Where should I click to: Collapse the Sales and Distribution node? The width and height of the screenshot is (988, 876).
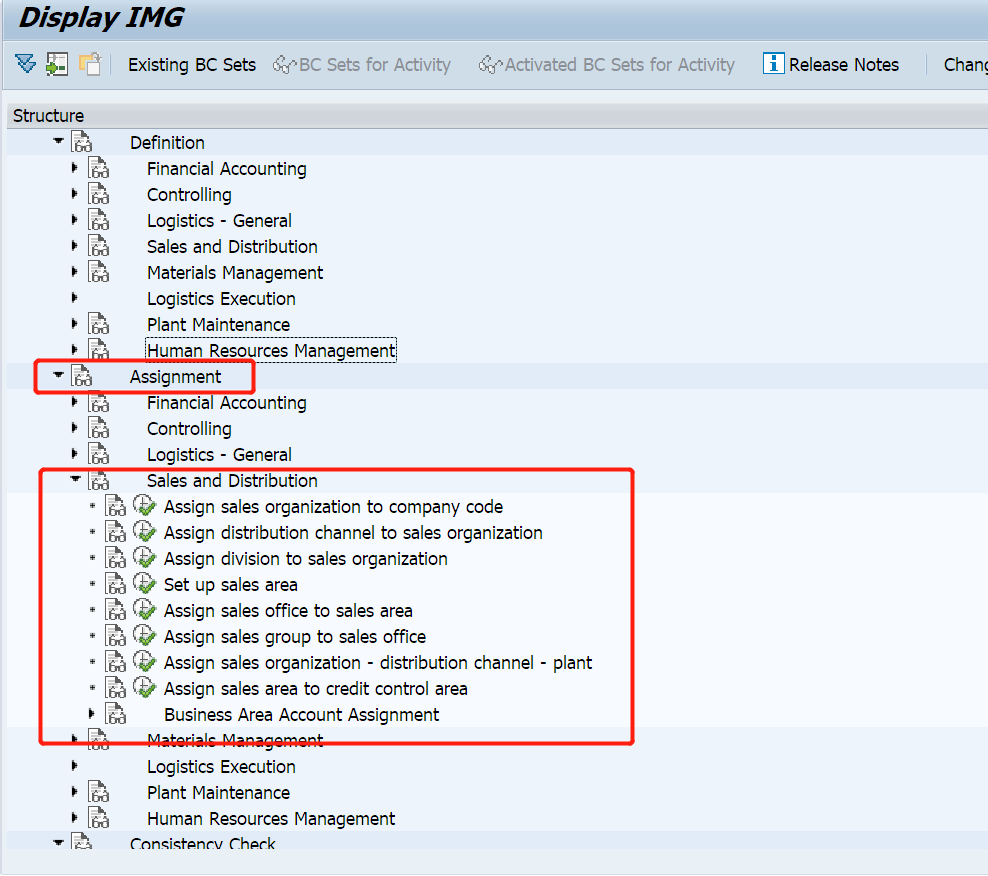[x=75, y=479]
